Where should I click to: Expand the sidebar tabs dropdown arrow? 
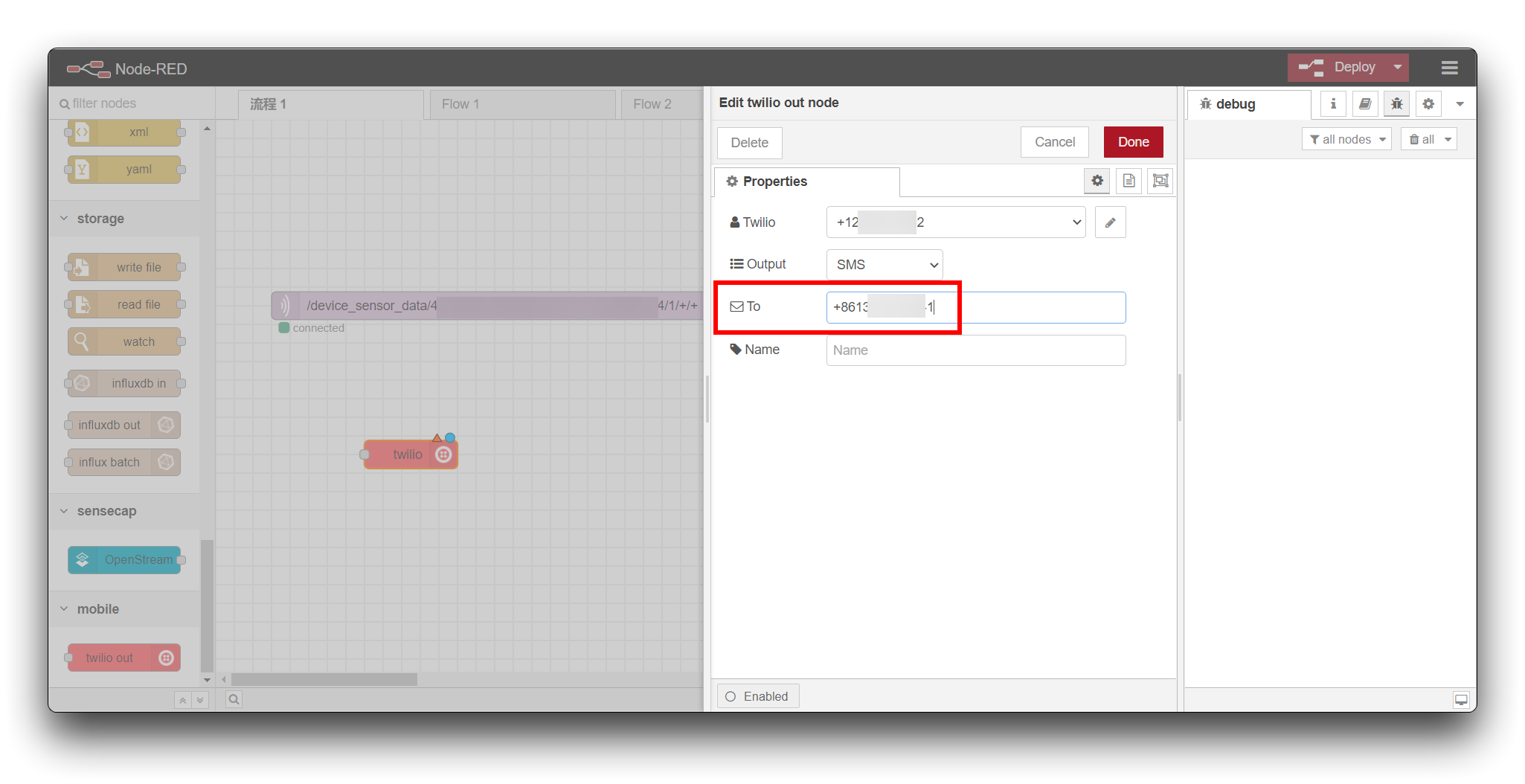(1460, 104)
